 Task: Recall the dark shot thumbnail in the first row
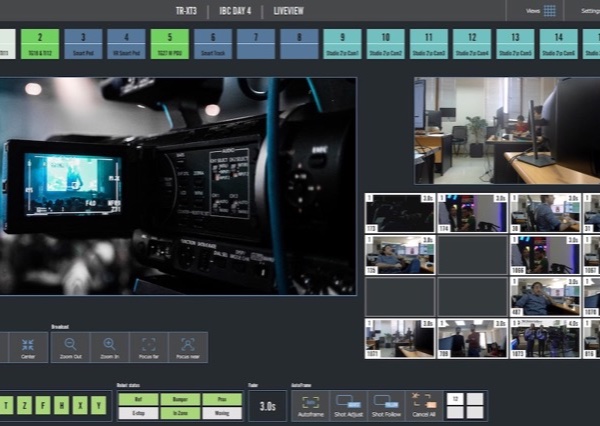[x=400, y=213]
